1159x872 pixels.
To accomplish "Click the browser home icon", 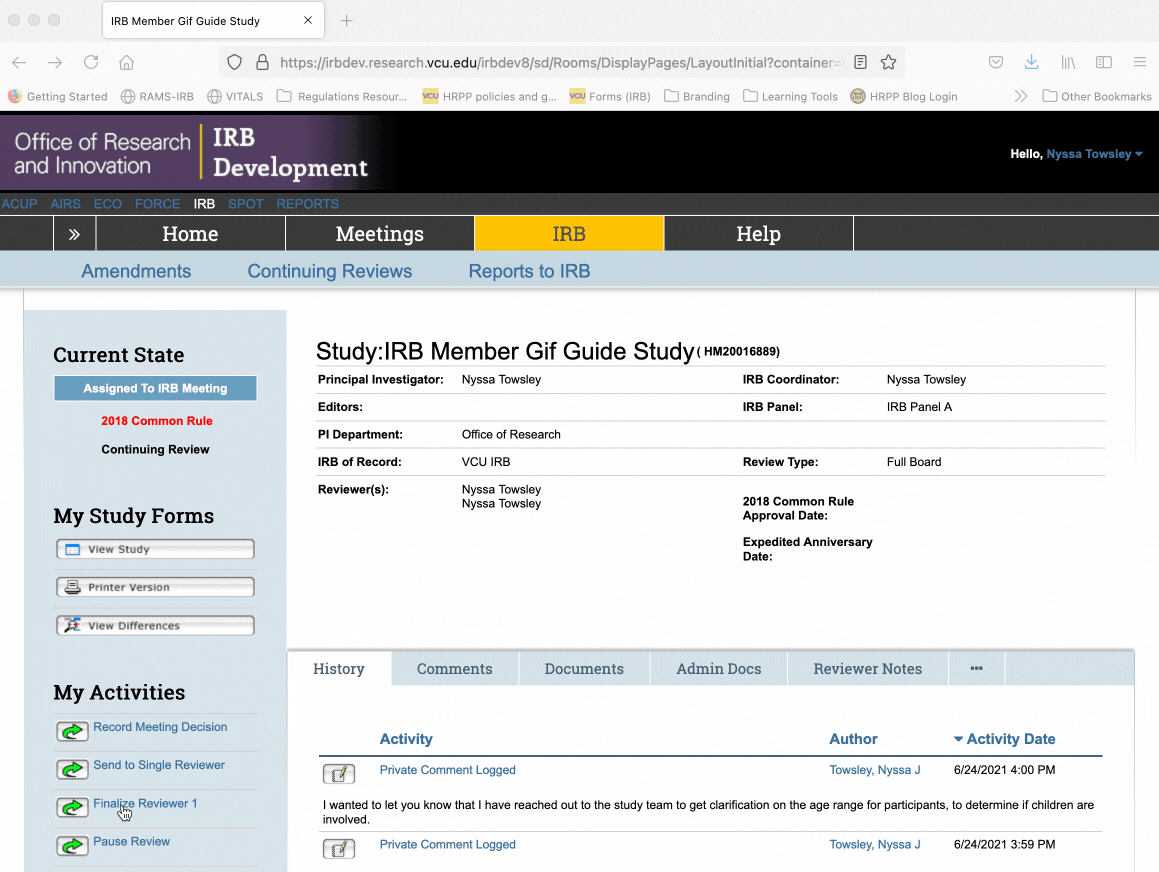I will (126, 62).
